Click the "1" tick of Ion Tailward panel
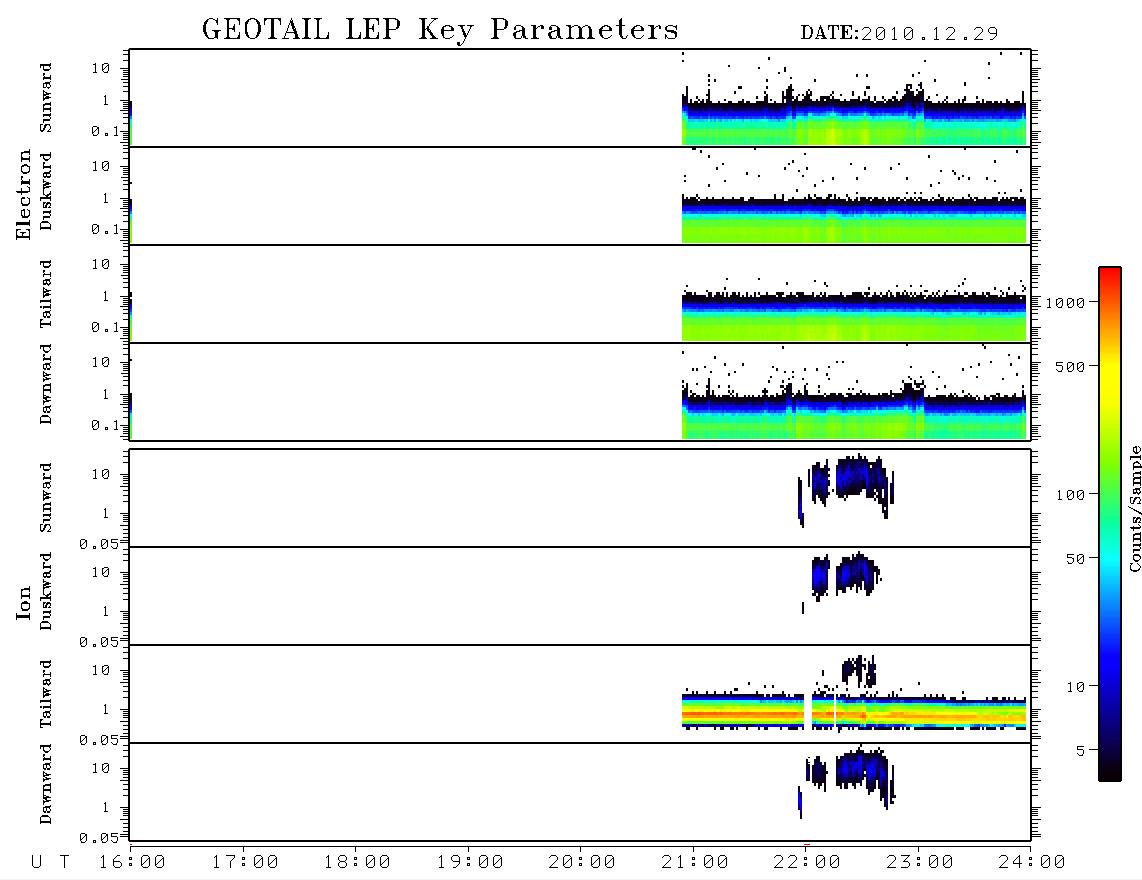Image resolution: width=1142 pixels, height=880 pixels. (x=106, y=710)
